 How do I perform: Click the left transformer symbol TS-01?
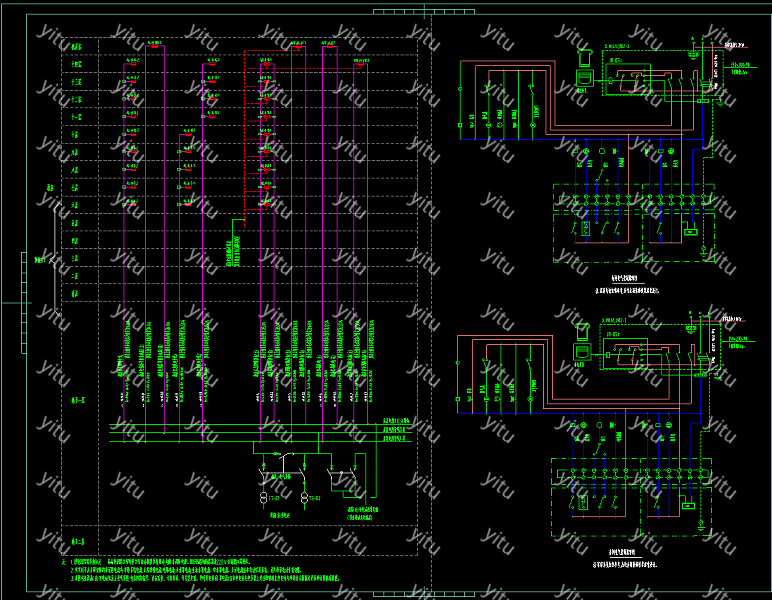pos(264,497)
